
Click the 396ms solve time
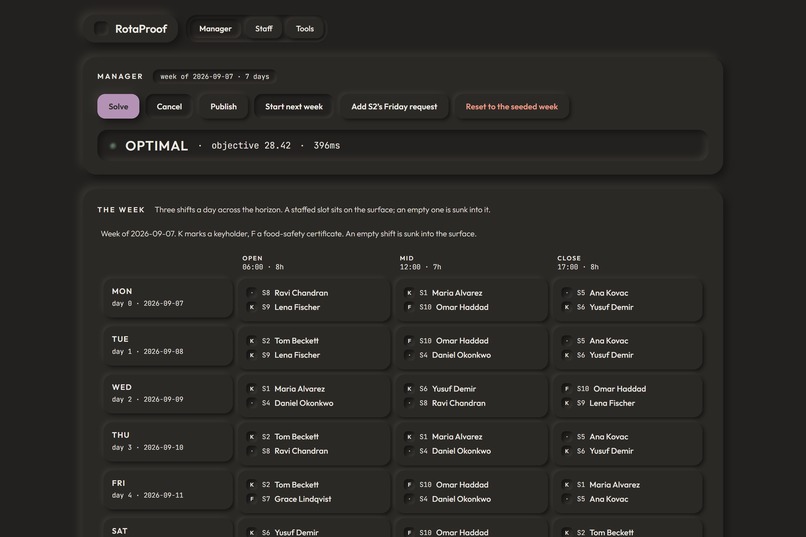point(327,145)
